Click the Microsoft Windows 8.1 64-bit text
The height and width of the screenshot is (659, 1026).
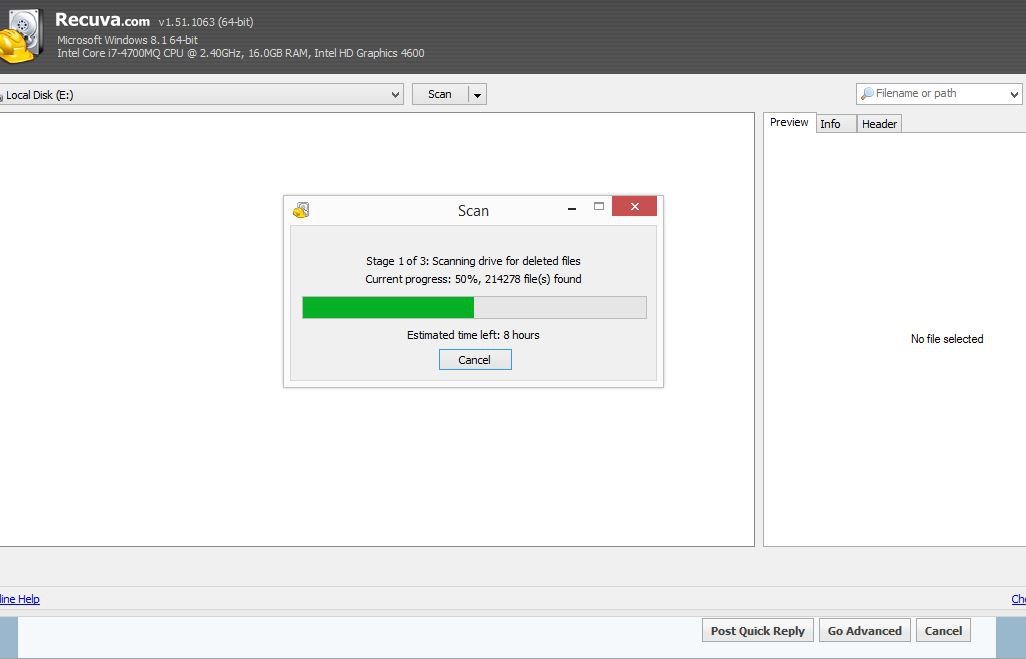tap(128, 40)
